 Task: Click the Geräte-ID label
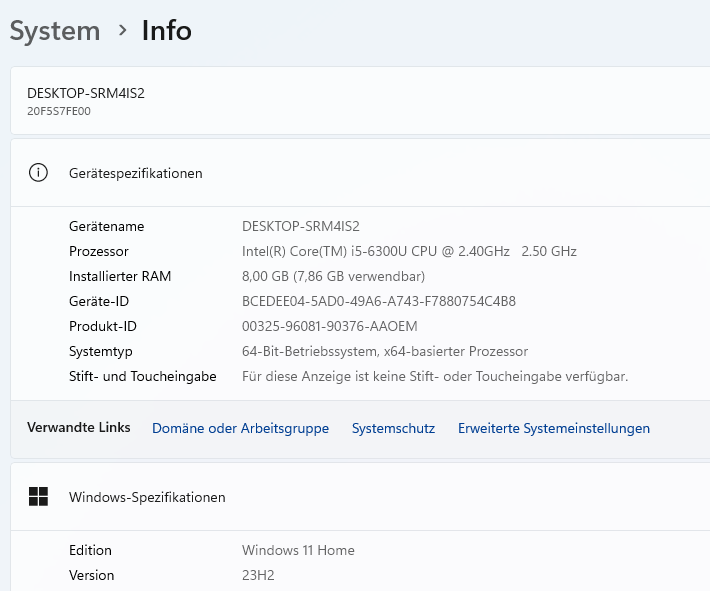point(99,301)
